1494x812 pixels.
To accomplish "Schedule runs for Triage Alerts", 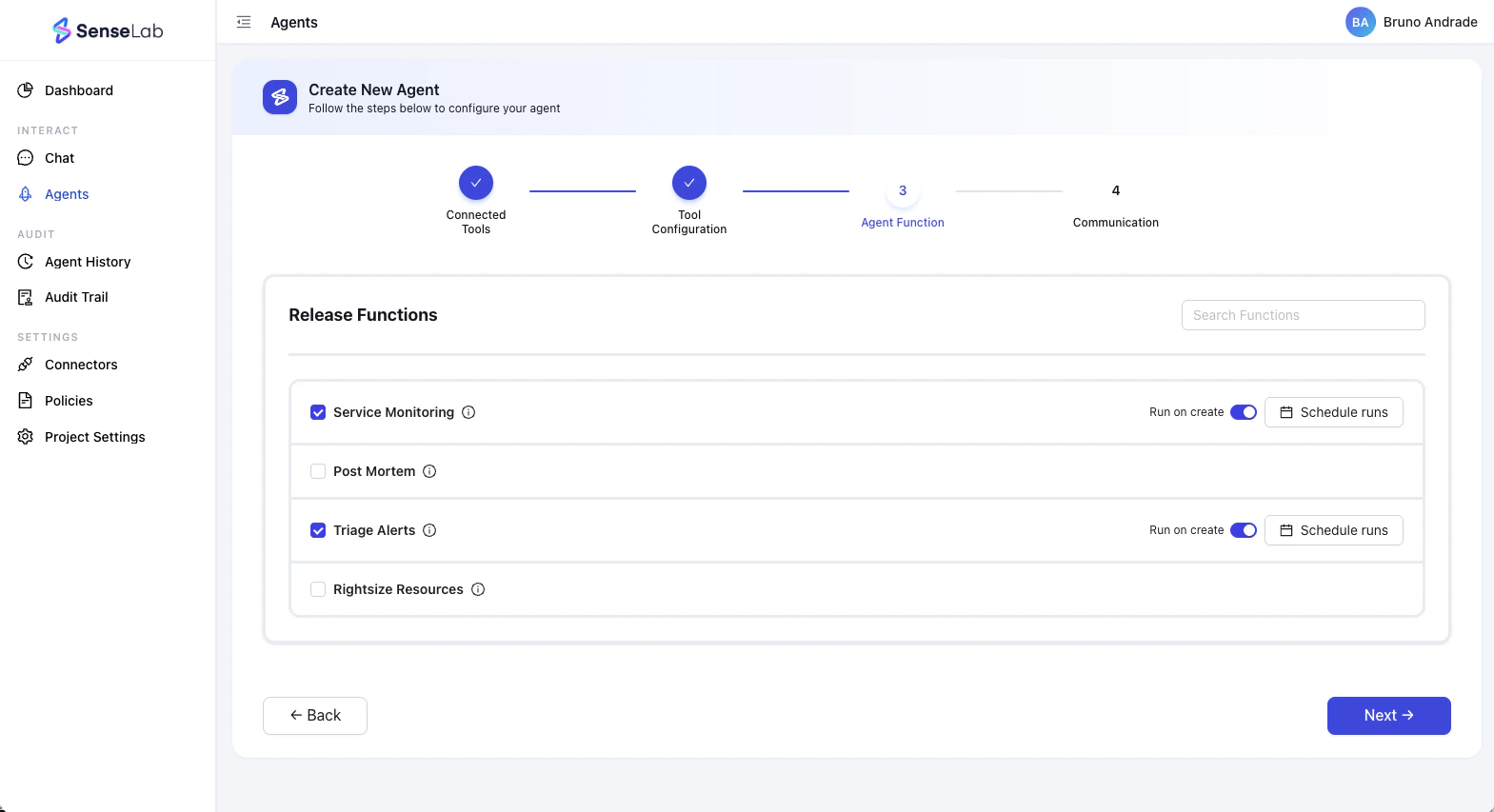I will tap(1333, 530).
